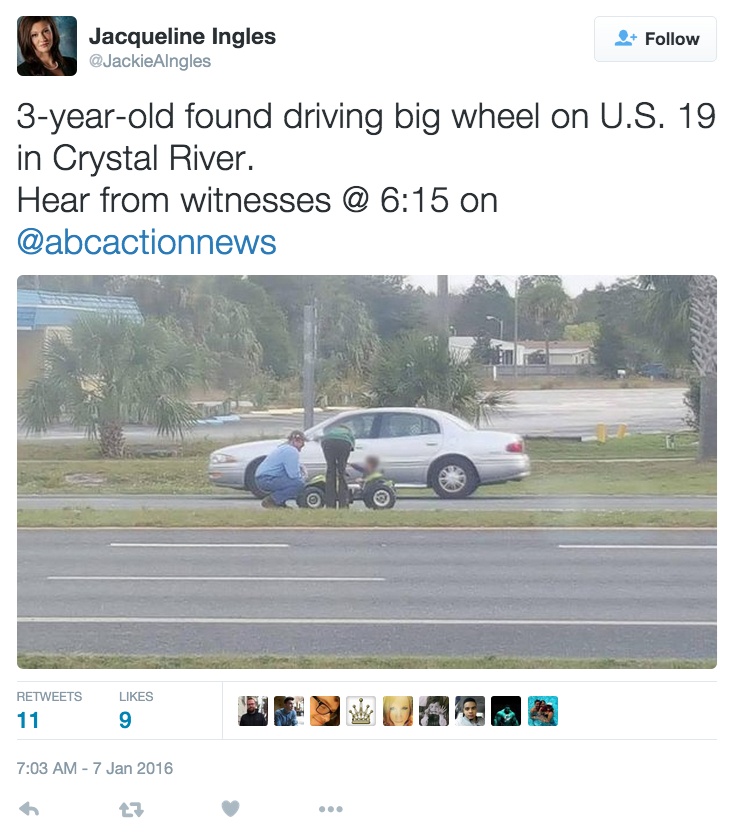The image size is (730, 833).
Task: Open the tweet photo of the car
Action: coord(367,472)
